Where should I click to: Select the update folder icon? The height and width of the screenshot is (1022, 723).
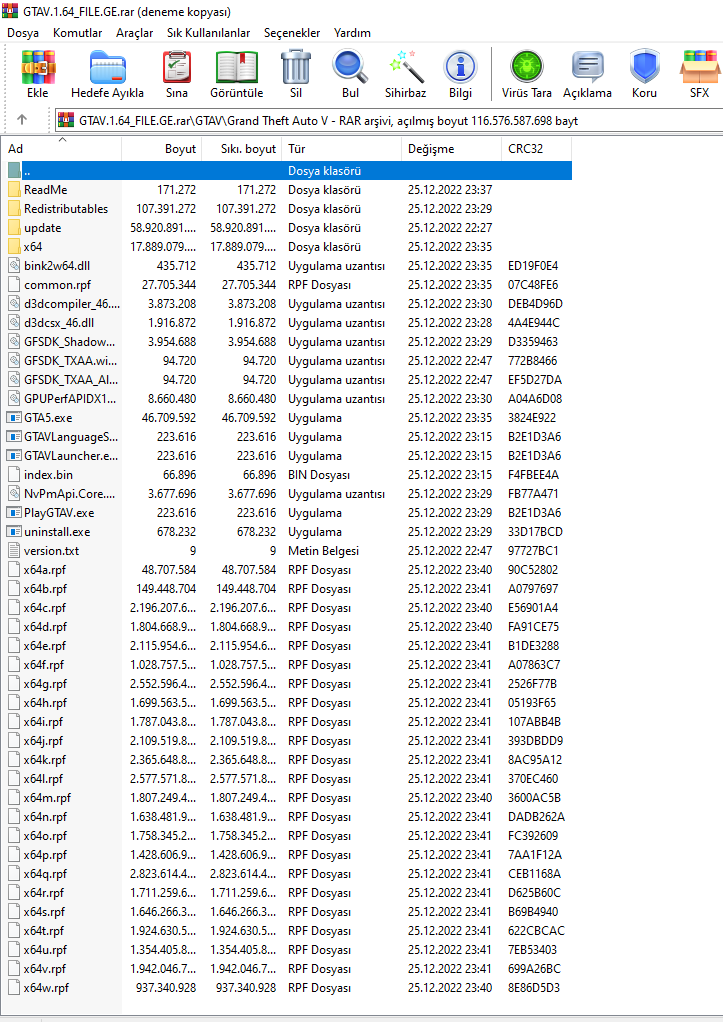point(15,227)
